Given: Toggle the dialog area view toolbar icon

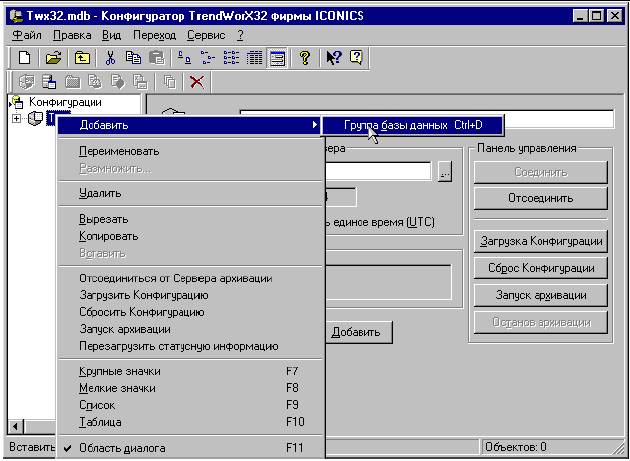Looking at the screenshot, I should tap(278, 58).
